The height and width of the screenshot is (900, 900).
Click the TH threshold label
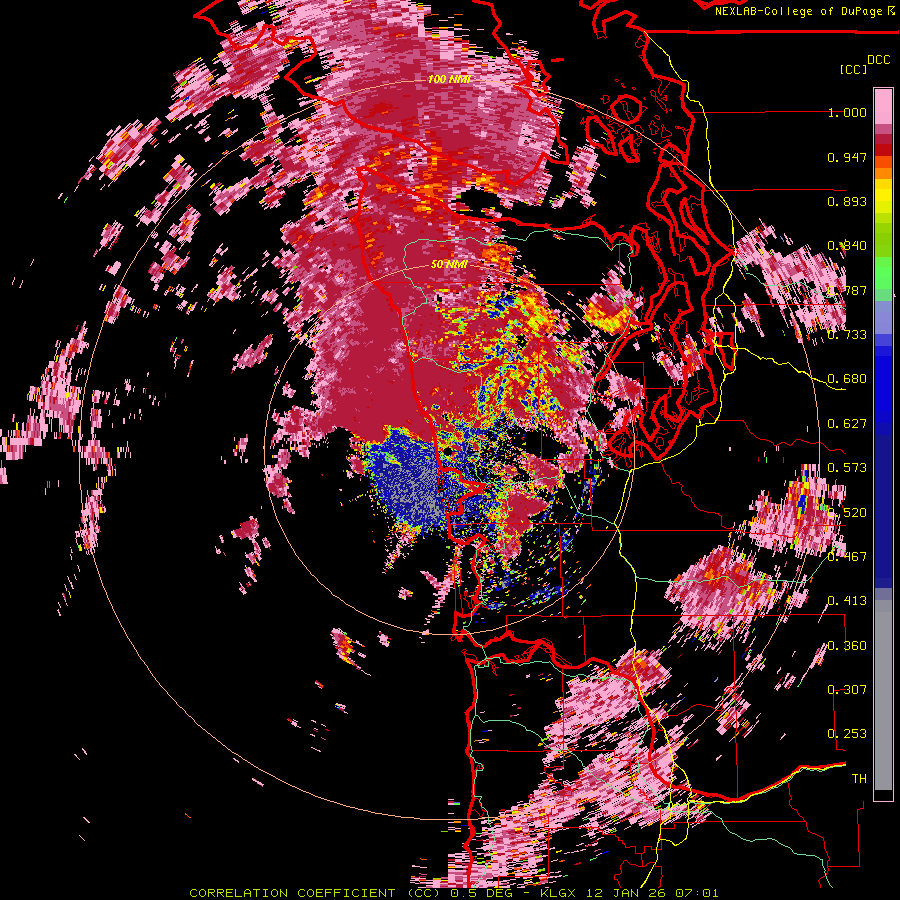tap(859, 779)
